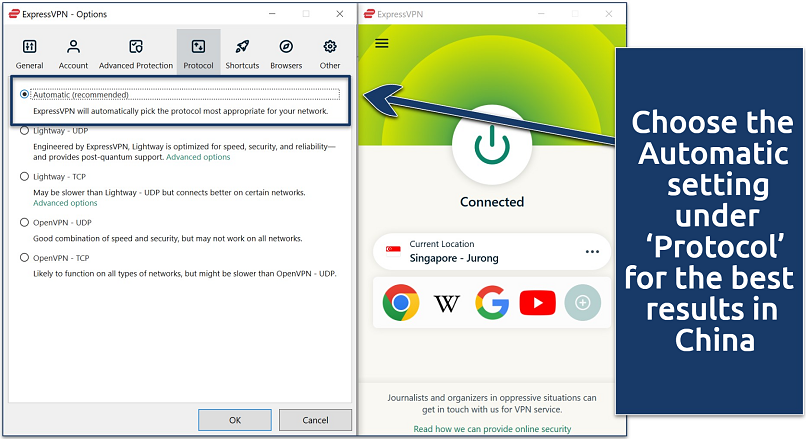The image size is (806, 439).
Task: Launch the YouTube shortcut
Action: (537, 302)
